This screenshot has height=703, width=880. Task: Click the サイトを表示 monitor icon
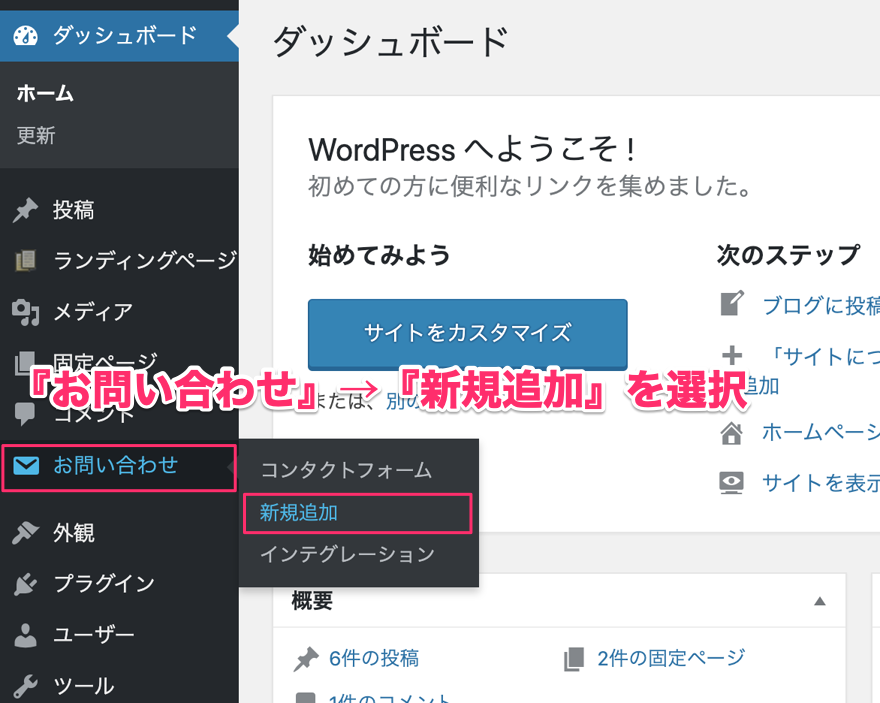click(732, 483)
